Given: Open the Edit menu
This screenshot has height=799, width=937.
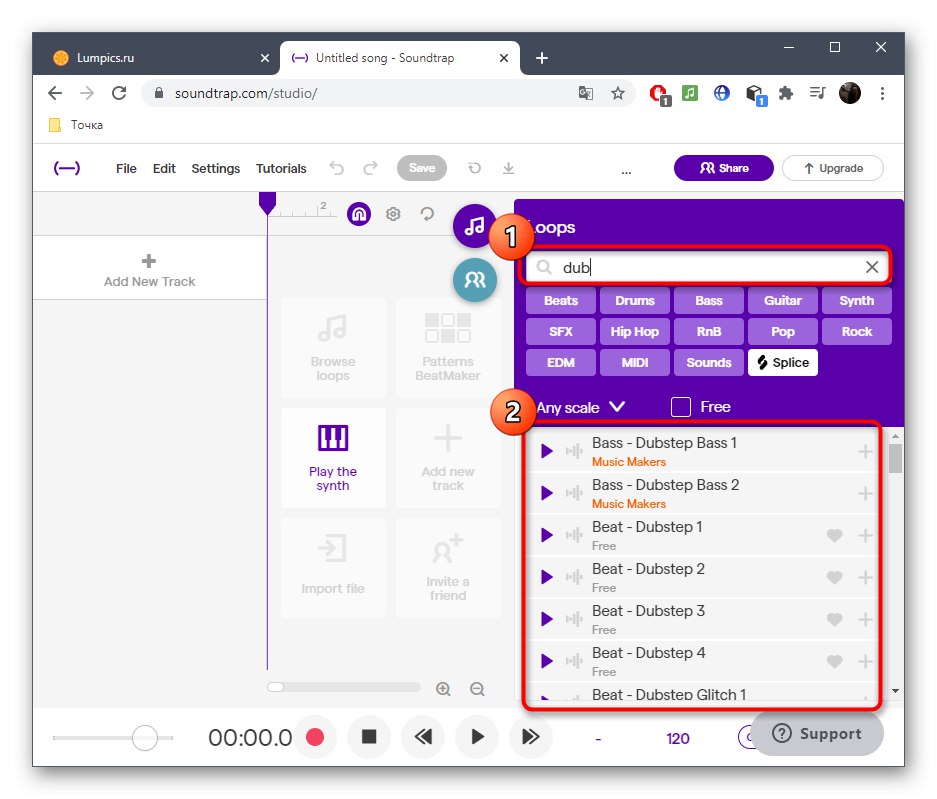Looking at the screenshot, I should 164,169.
